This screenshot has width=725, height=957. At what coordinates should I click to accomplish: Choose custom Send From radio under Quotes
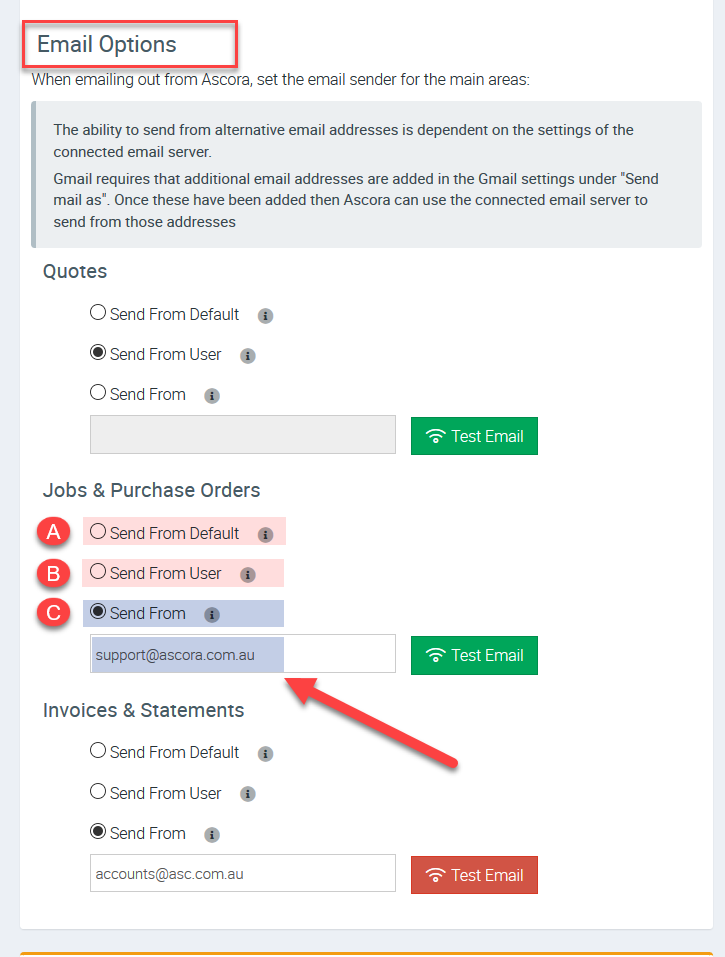pos(98,393)
